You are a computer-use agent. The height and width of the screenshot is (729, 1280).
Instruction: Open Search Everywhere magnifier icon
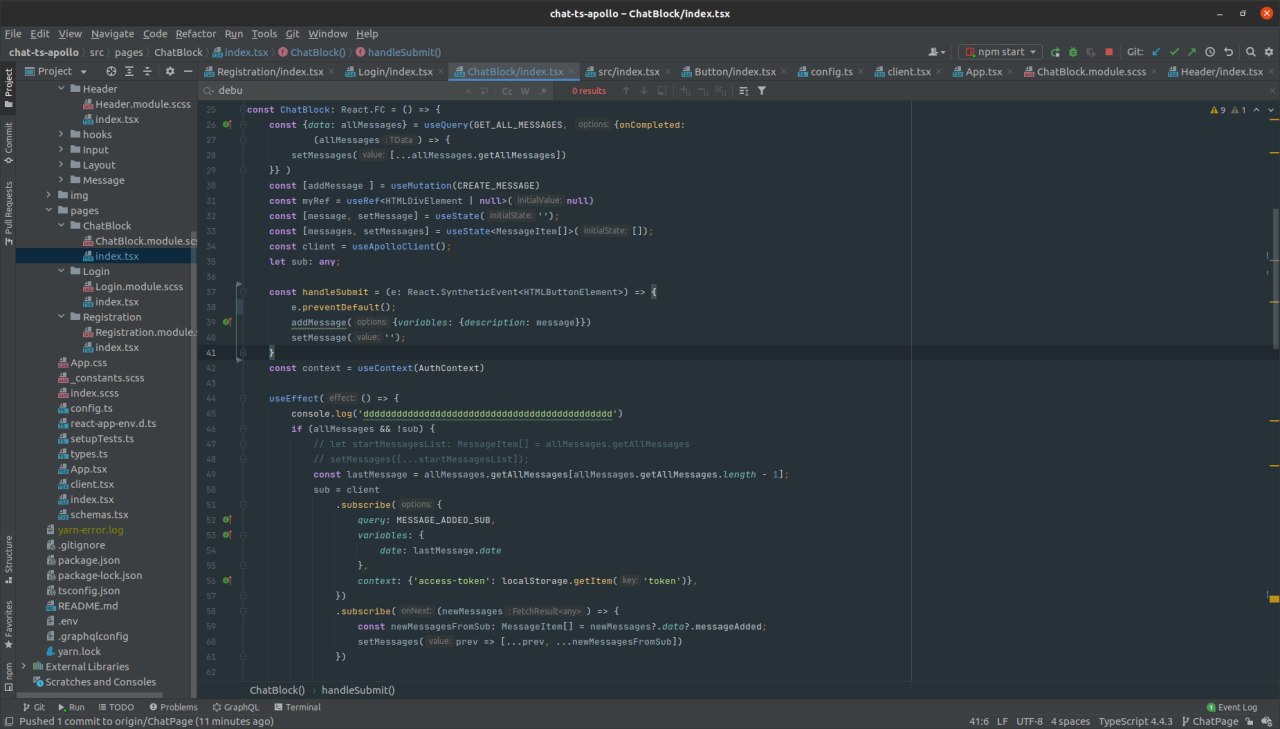point(1249,52)
